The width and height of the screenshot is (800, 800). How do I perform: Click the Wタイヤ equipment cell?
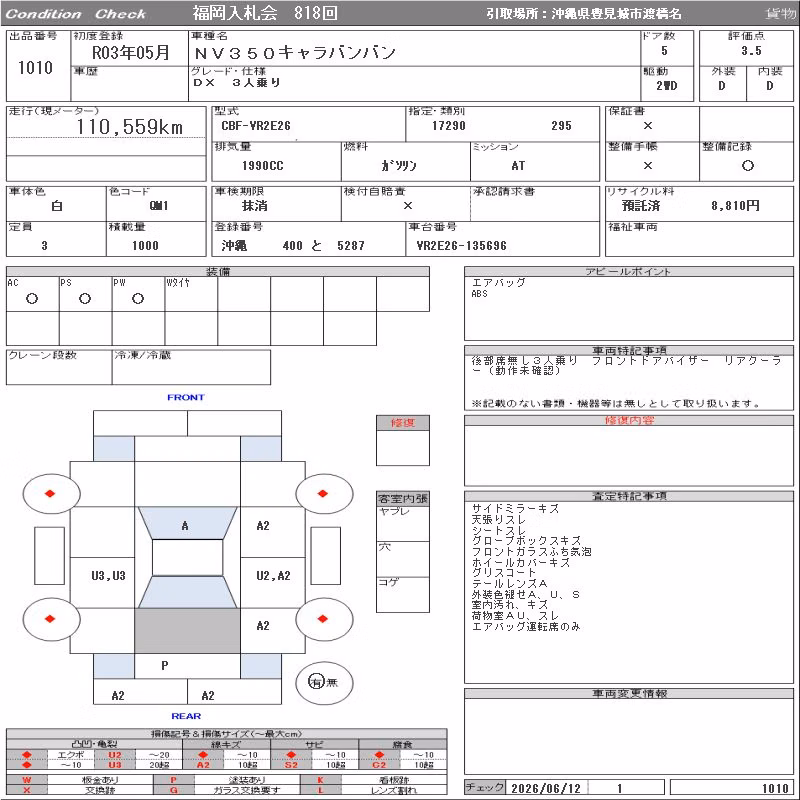[x=191, y=294]
